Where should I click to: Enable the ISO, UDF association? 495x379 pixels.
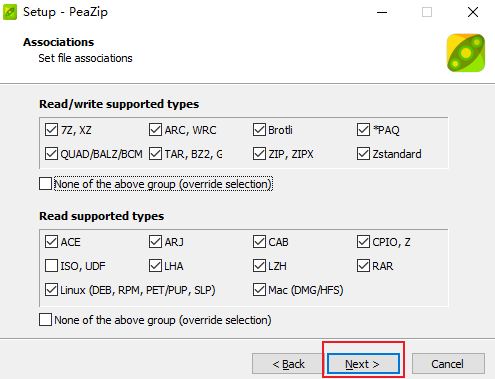click(x=51, y=266)
